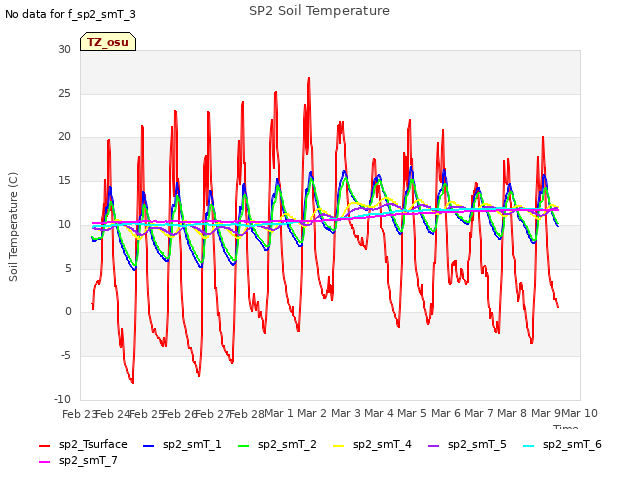The width and height of the screenshot is (640, 480).
Task: Click the SP2 Soil Temperature chart title
Action: 320,11
